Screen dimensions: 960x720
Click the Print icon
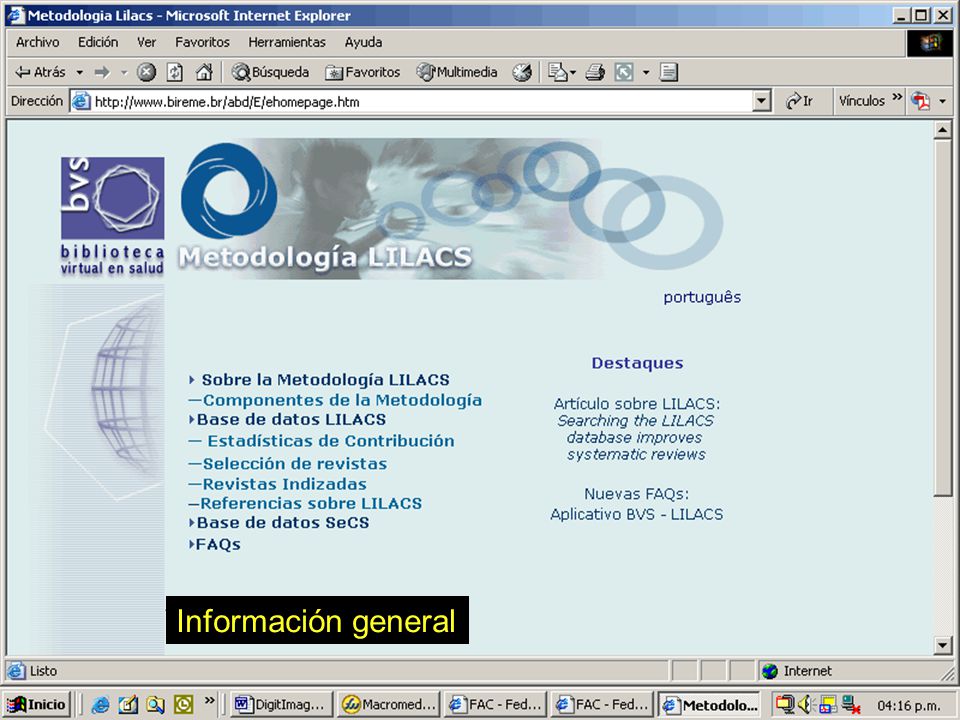tap(595, 72)
